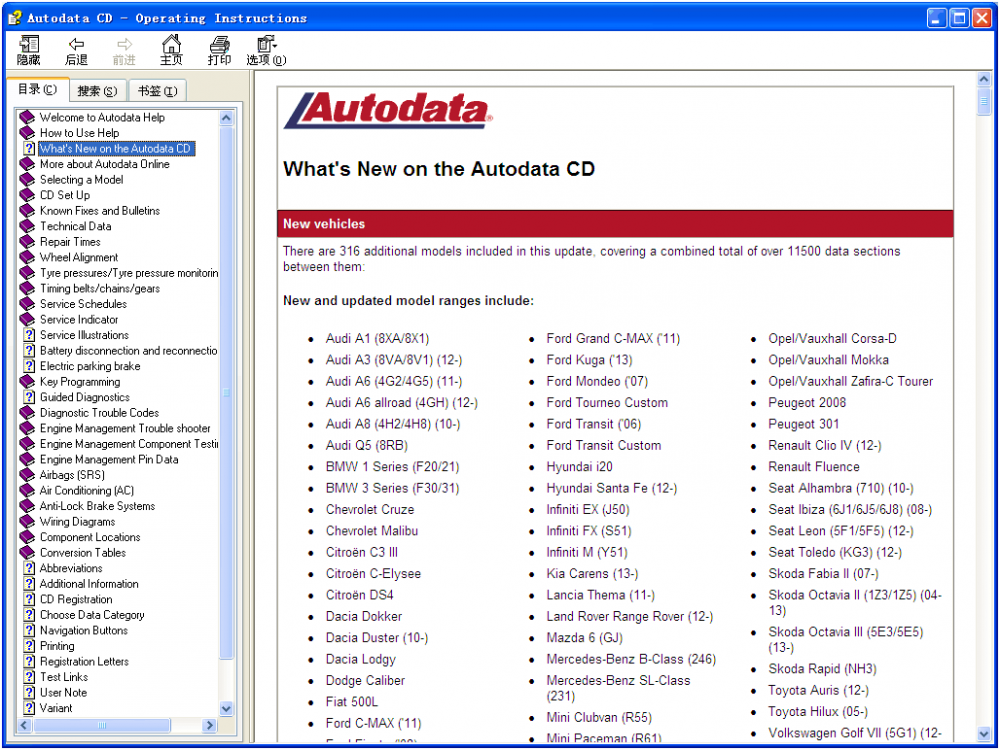Select Test Links topic
Screen dimensions: 1000x750
[x=64, y=677]
